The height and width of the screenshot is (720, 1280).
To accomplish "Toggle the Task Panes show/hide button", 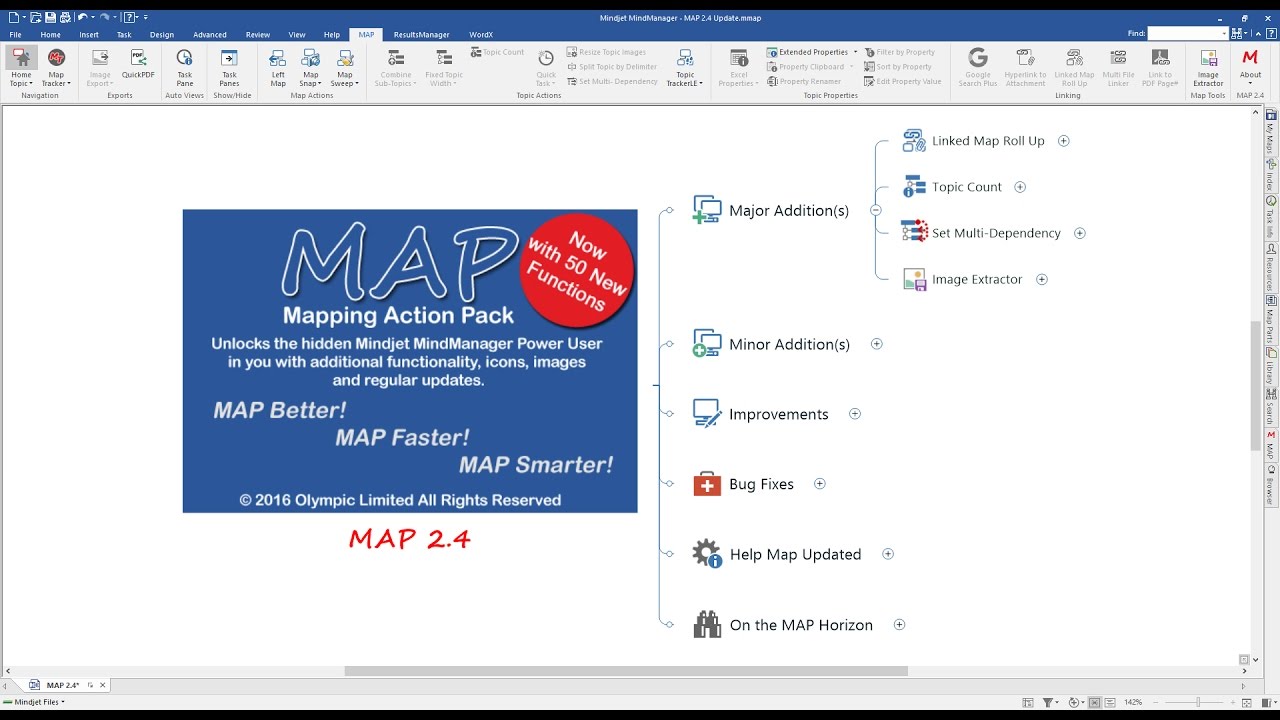I will [229, 67].
